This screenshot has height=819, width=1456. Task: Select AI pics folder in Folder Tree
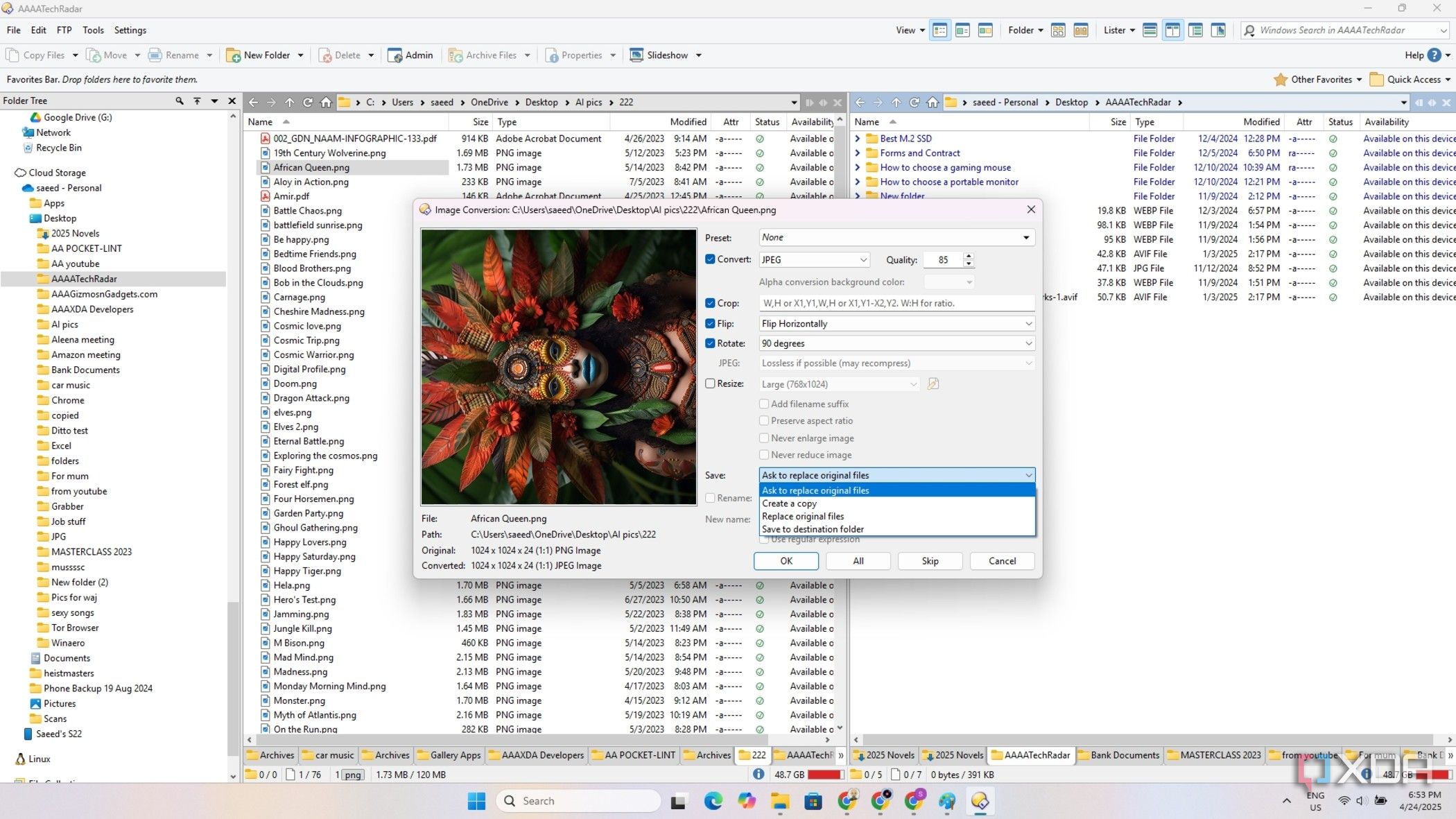pyautogui.click(x=64, y=324)
